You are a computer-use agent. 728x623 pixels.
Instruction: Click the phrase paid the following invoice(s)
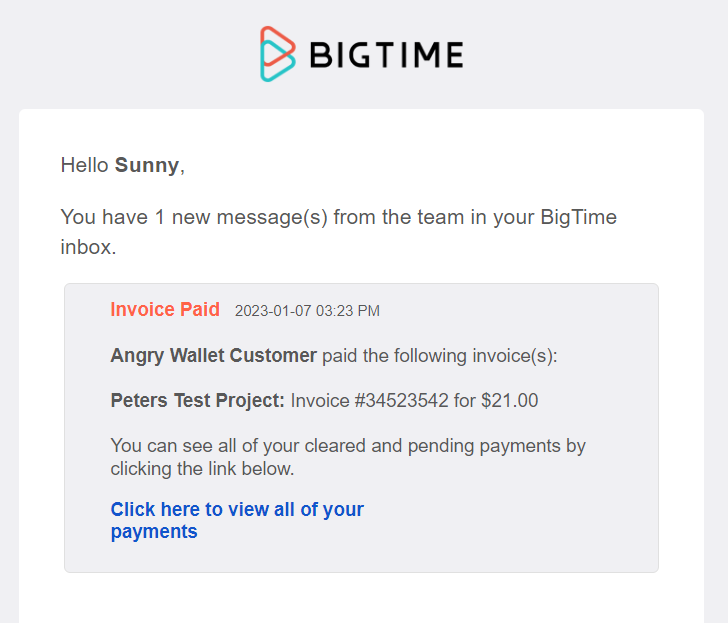click(x=440, y=356)
